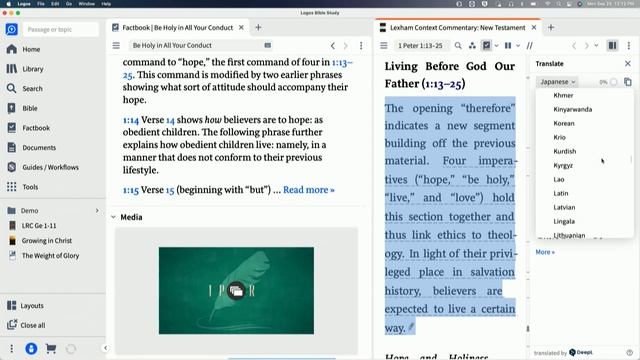Click the double-slash text comparison icon
Image resolution: width=640 pixels, height=360 pixels.
[530, 45]
